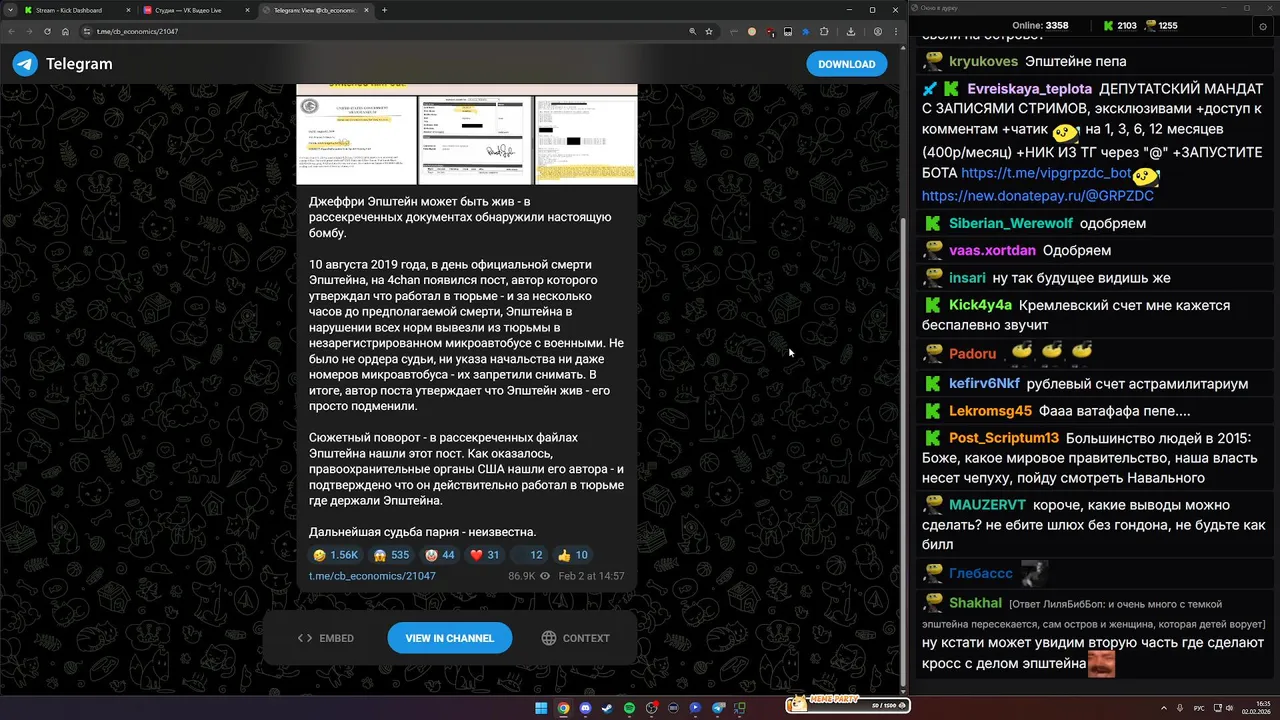Image resolution: width=1280 pixels, height=720 pixels.
Task: Click username Shakhal in chat
Action: [975, 603]
